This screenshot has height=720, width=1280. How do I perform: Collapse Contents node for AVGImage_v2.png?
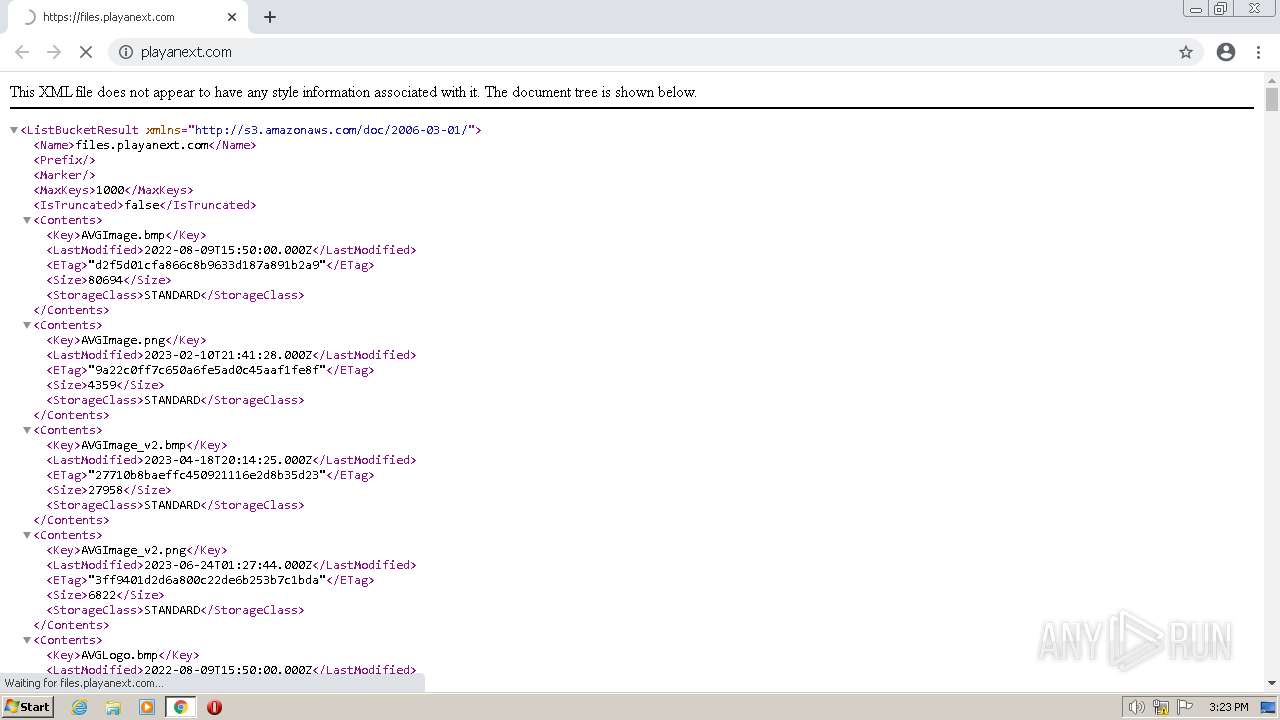27,535
